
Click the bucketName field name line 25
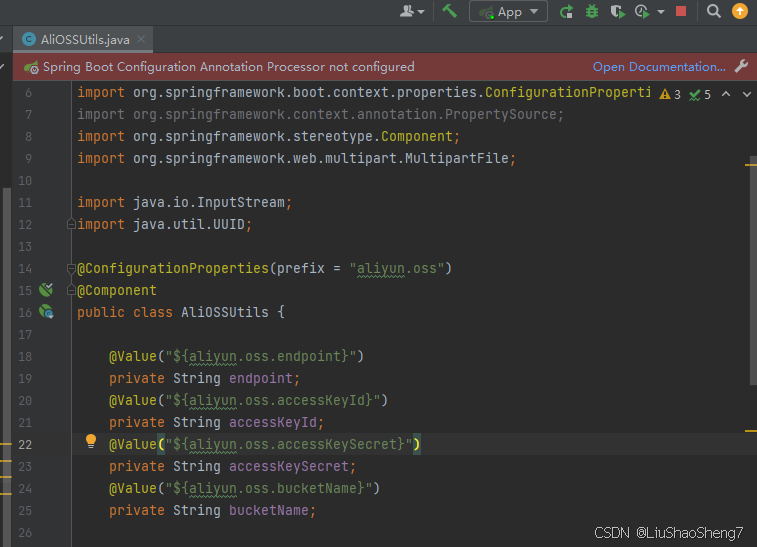pyautogui.click(x=268, y=510)
